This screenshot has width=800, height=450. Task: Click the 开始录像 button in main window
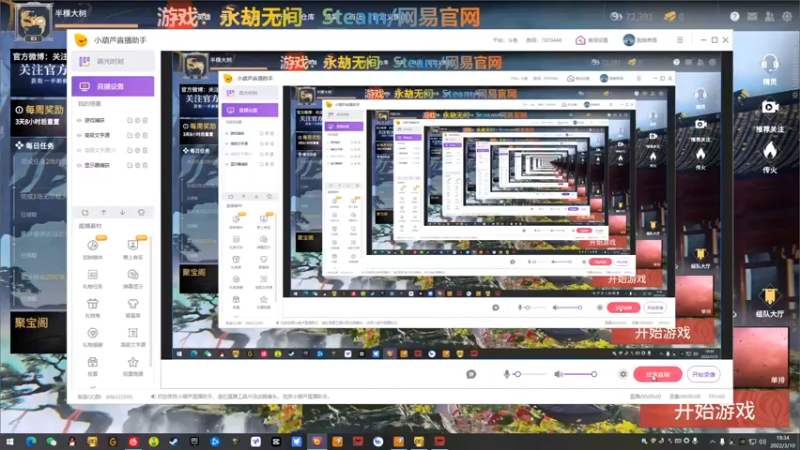[704, 374]
